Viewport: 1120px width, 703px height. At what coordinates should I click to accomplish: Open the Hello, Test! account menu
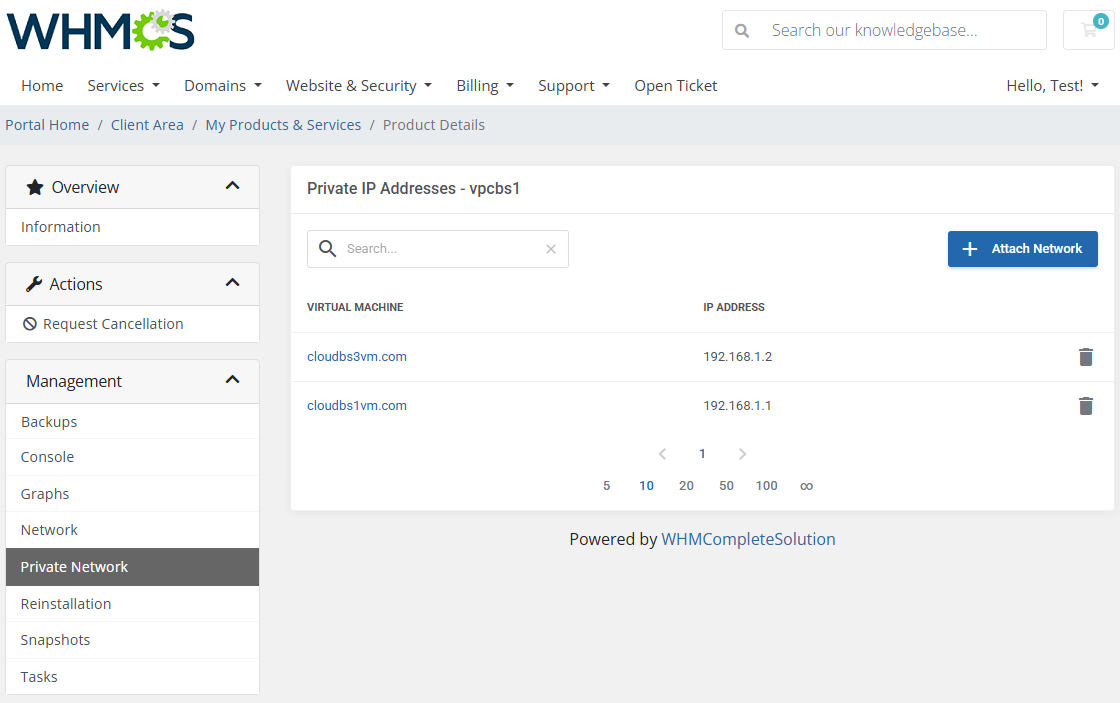[1052, 86]
